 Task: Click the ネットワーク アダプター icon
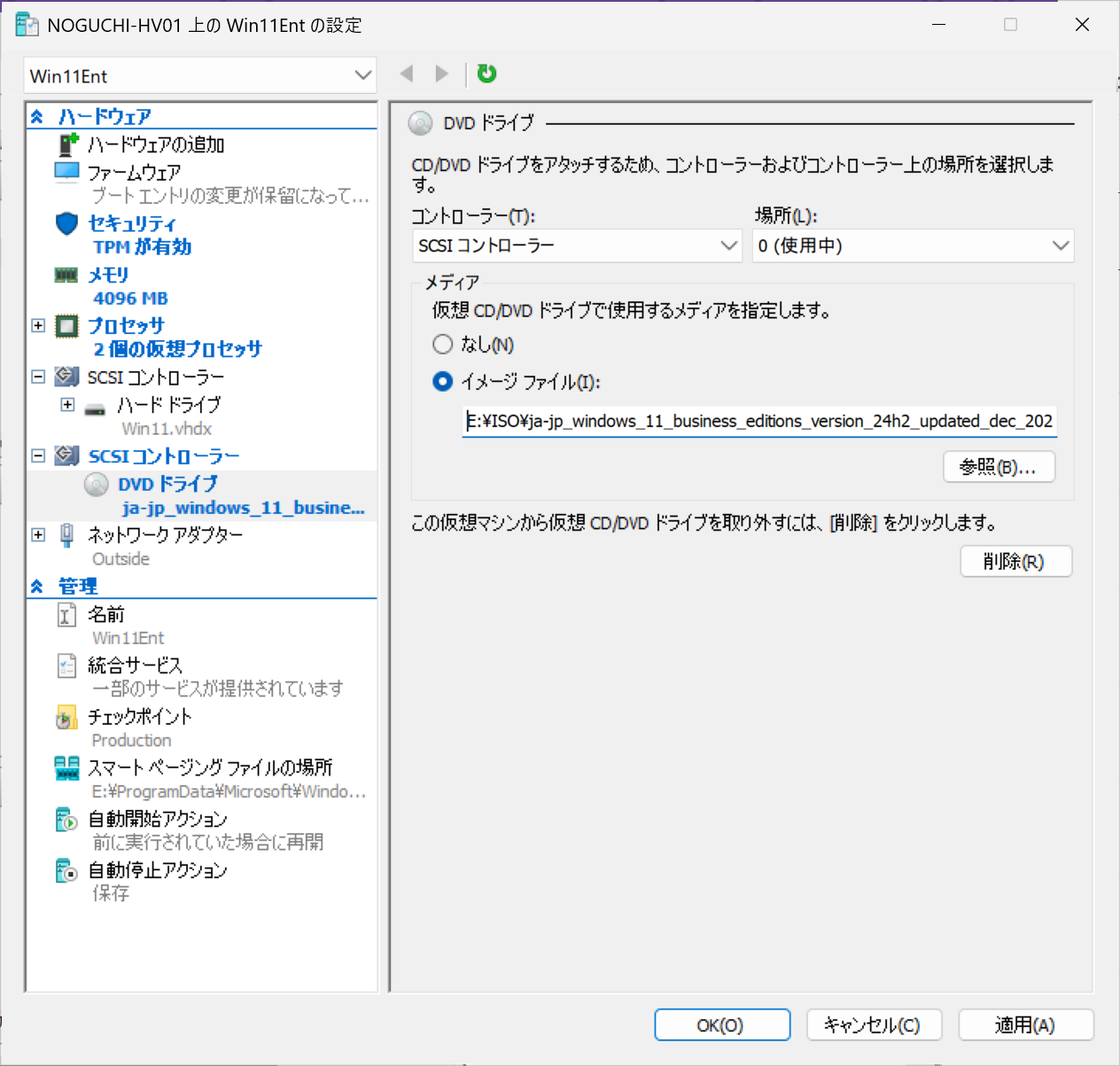[x=66, y=534]
